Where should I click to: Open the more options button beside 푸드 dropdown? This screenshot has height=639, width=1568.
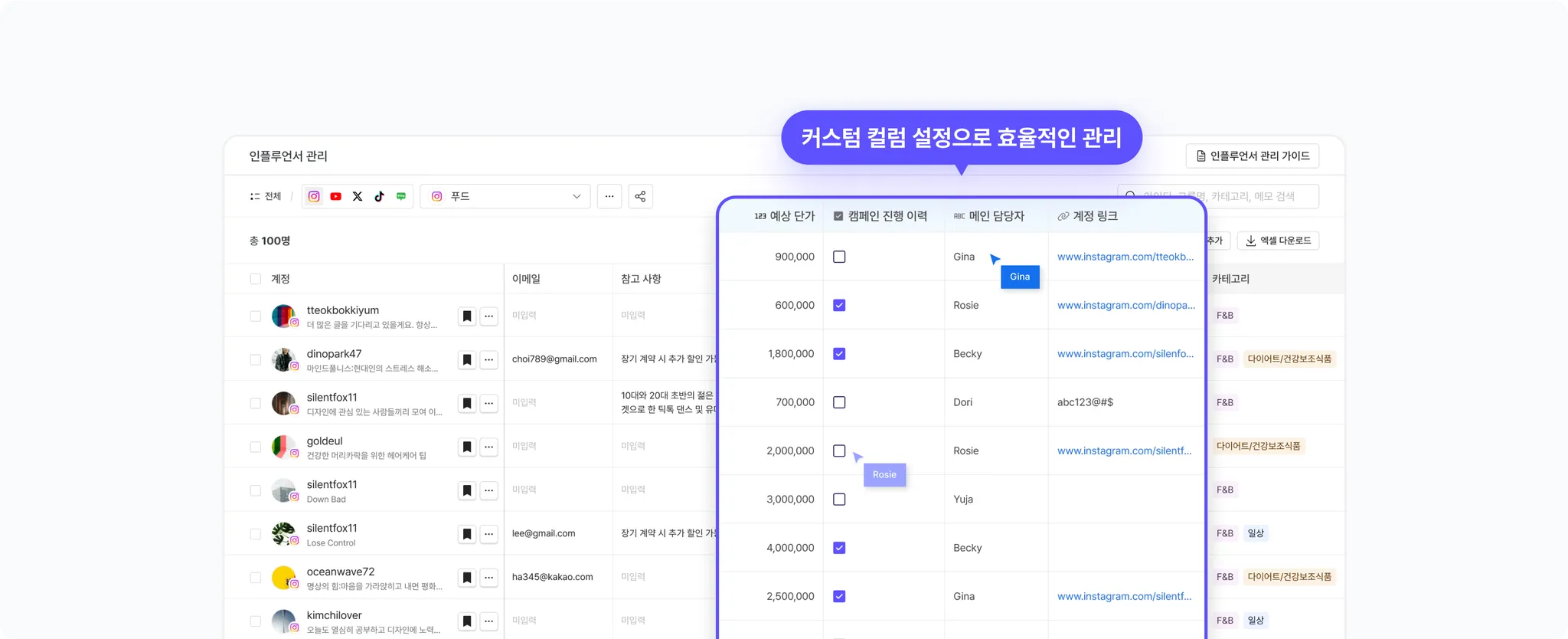pos(609,196)
